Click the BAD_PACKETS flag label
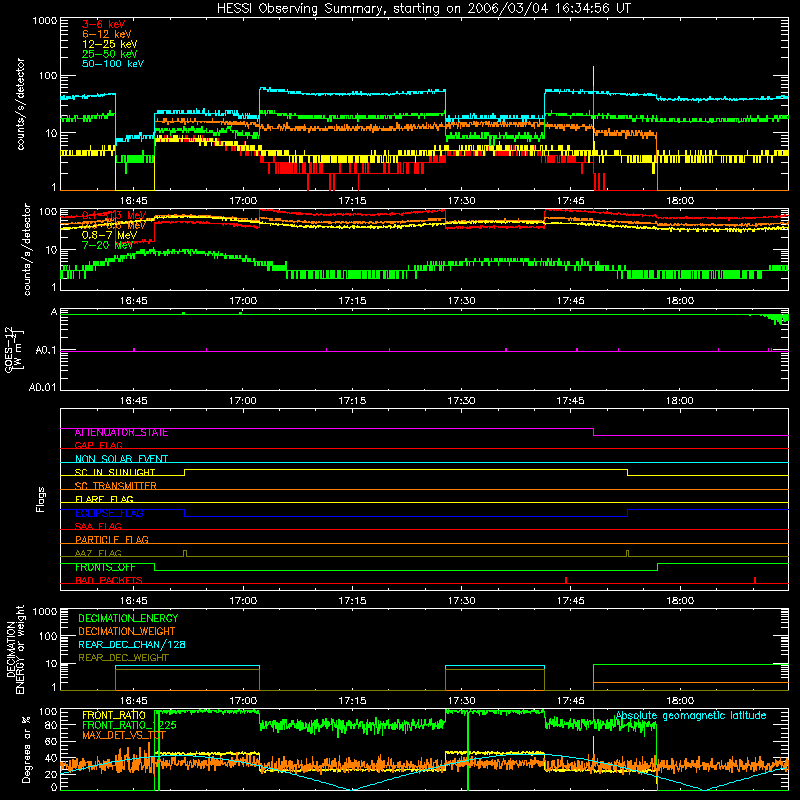Image resolution: width=800 pixels, height=800 pixels. pyautogui.click(x=109, y=581)
